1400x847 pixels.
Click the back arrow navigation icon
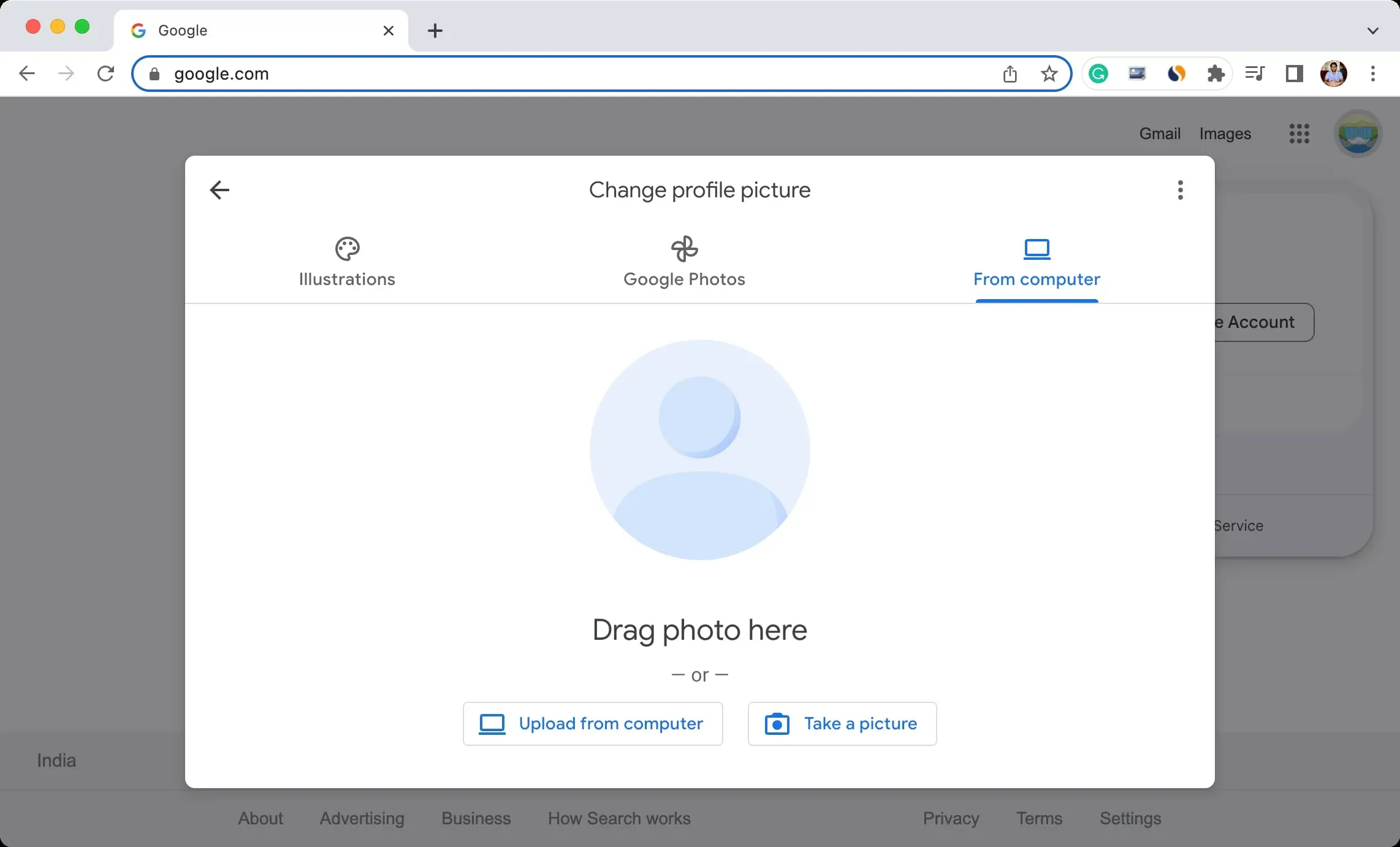219,190
